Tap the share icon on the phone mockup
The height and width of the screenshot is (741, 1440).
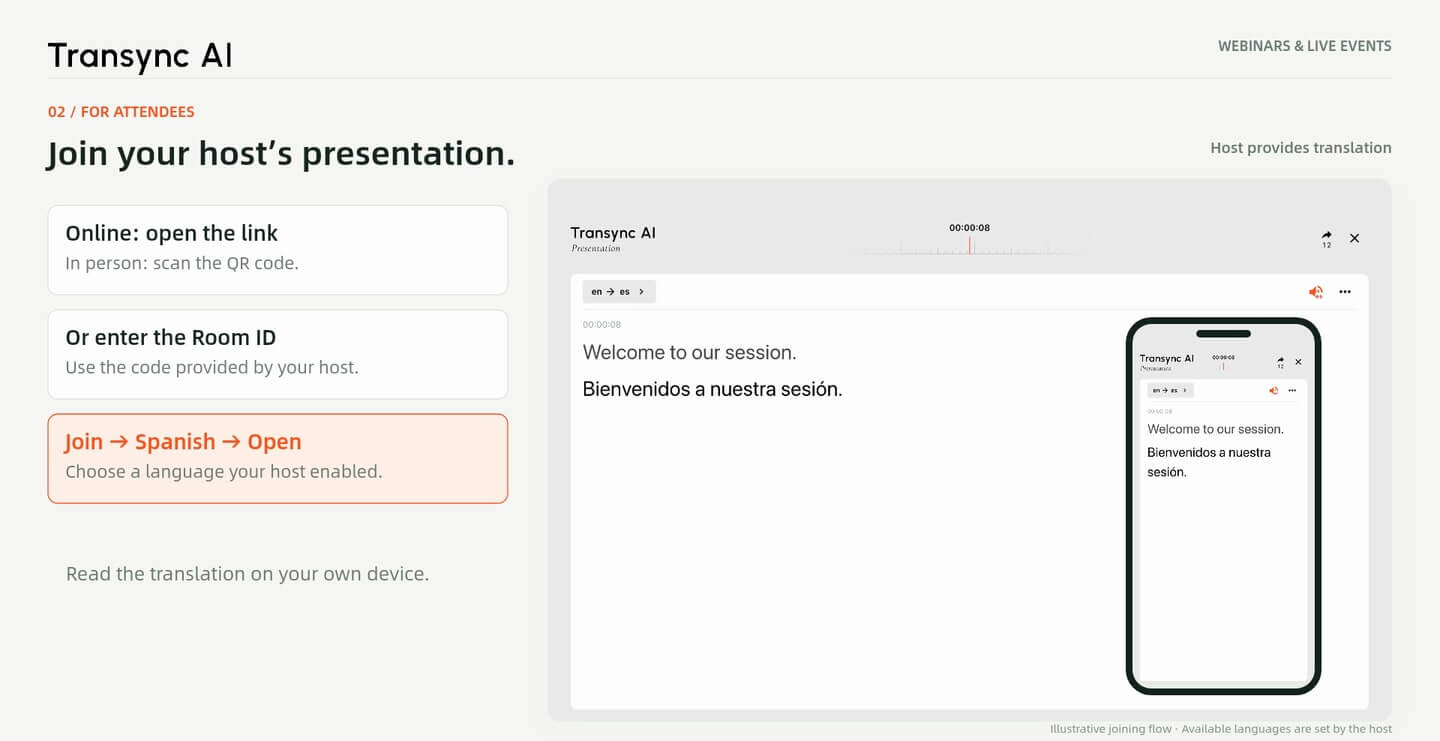point(1280,359)
